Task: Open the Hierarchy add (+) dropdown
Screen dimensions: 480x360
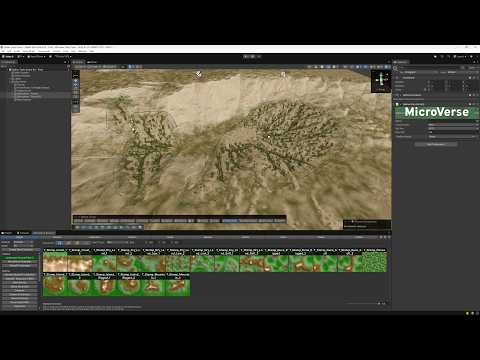Action: tap(3, 66)
